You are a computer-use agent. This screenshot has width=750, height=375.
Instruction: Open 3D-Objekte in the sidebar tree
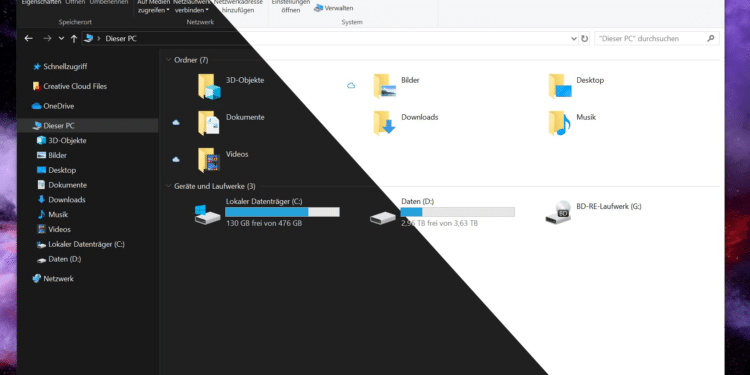click(62, 141)
